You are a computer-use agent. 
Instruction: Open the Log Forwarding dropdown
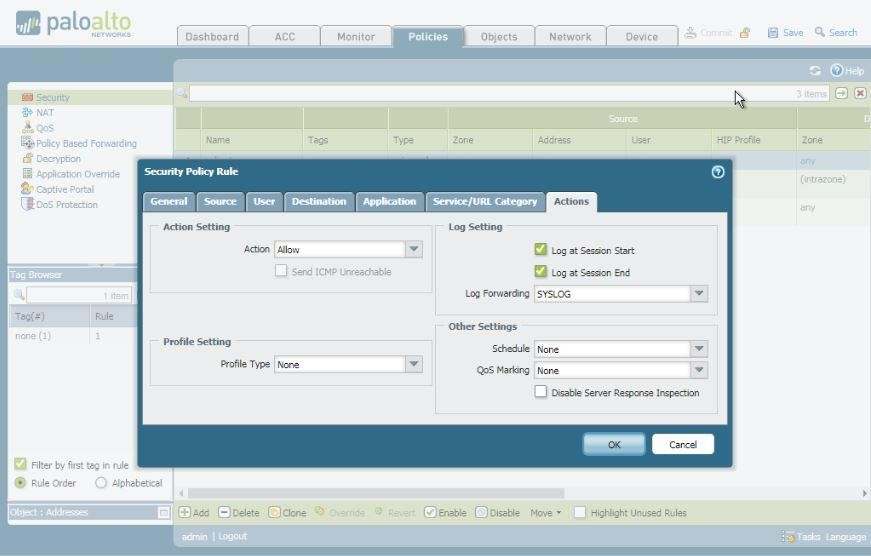699,294
